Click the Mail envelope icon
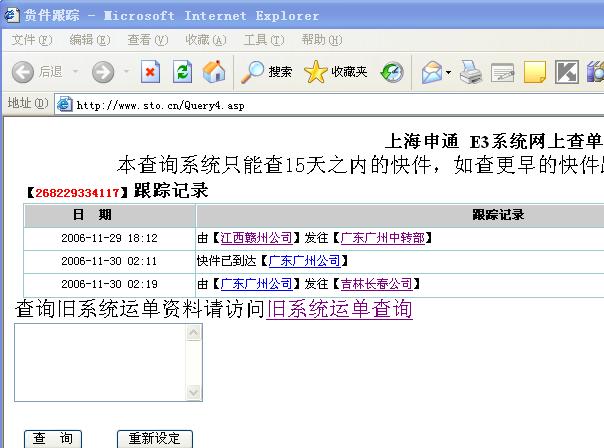 pos(431,72)
